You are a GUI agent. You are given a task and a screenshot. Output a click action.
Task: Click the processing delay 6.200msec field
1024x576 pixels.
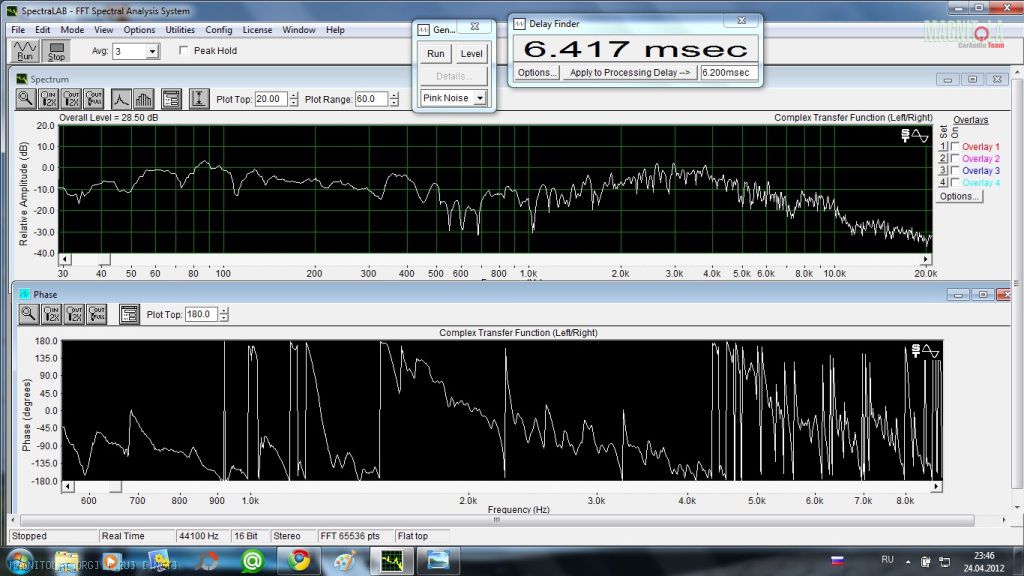(729, 72)
